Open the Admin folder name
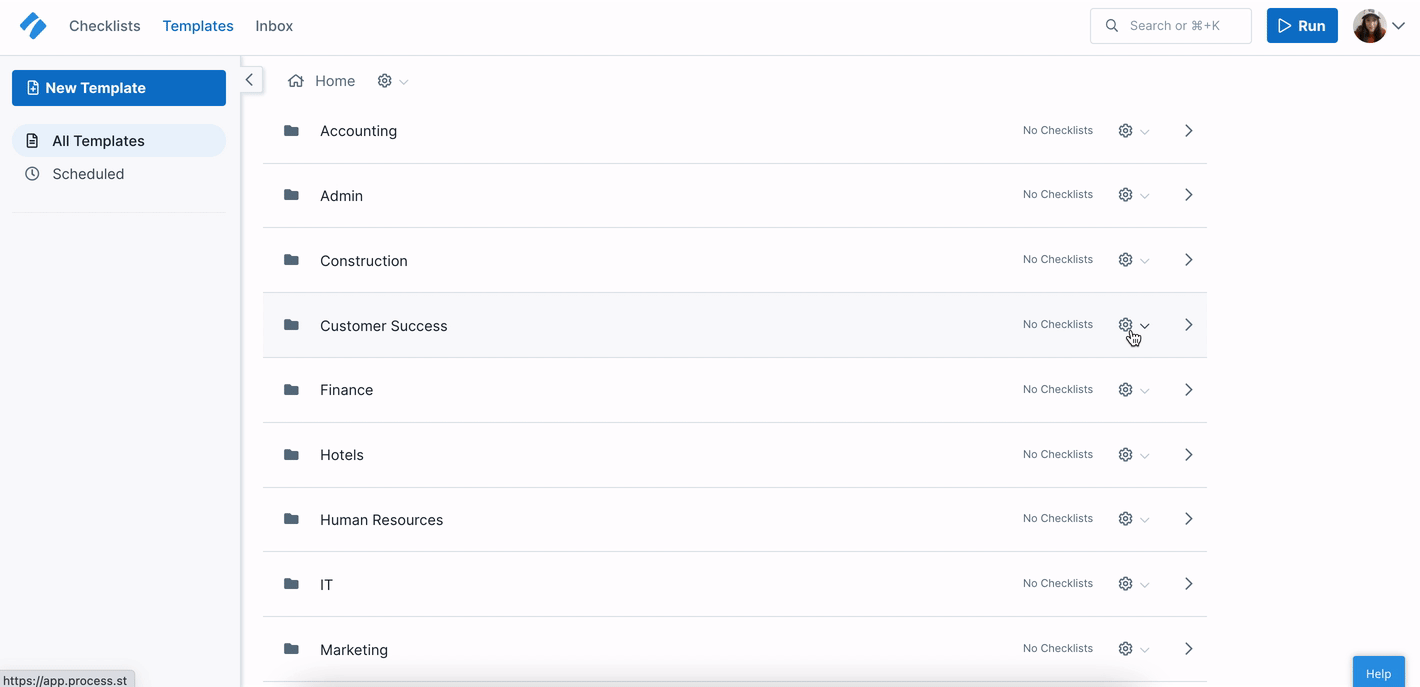 click(341, 196)
